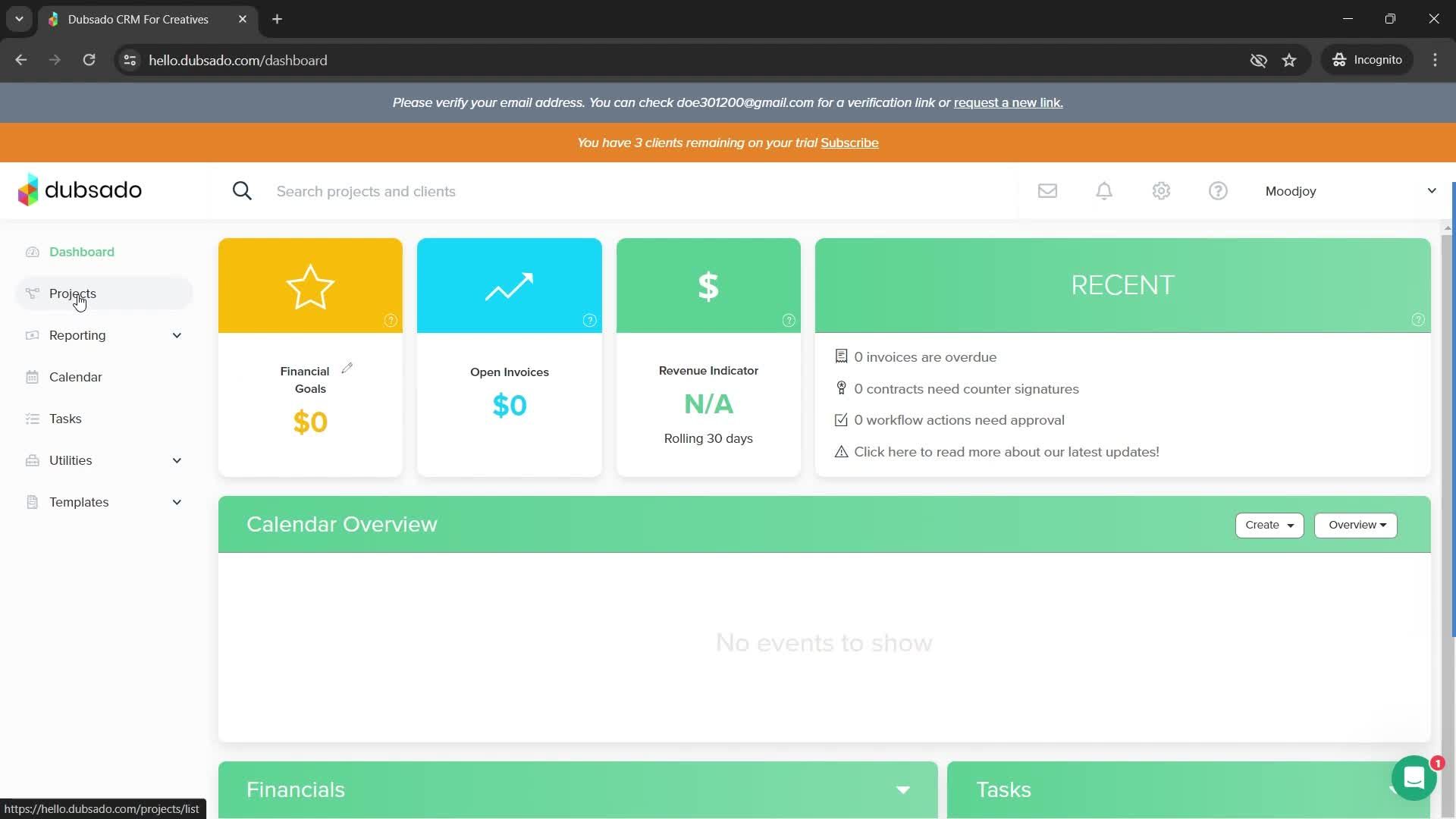
Task: Open Utilities in sidebar
Action: tap(71, 460)
